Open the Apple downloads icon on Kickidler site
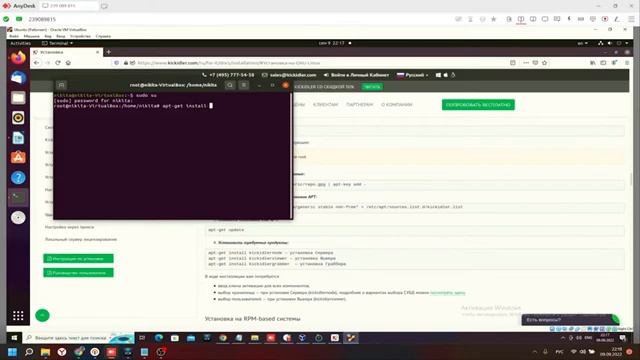 coord(446,75)
